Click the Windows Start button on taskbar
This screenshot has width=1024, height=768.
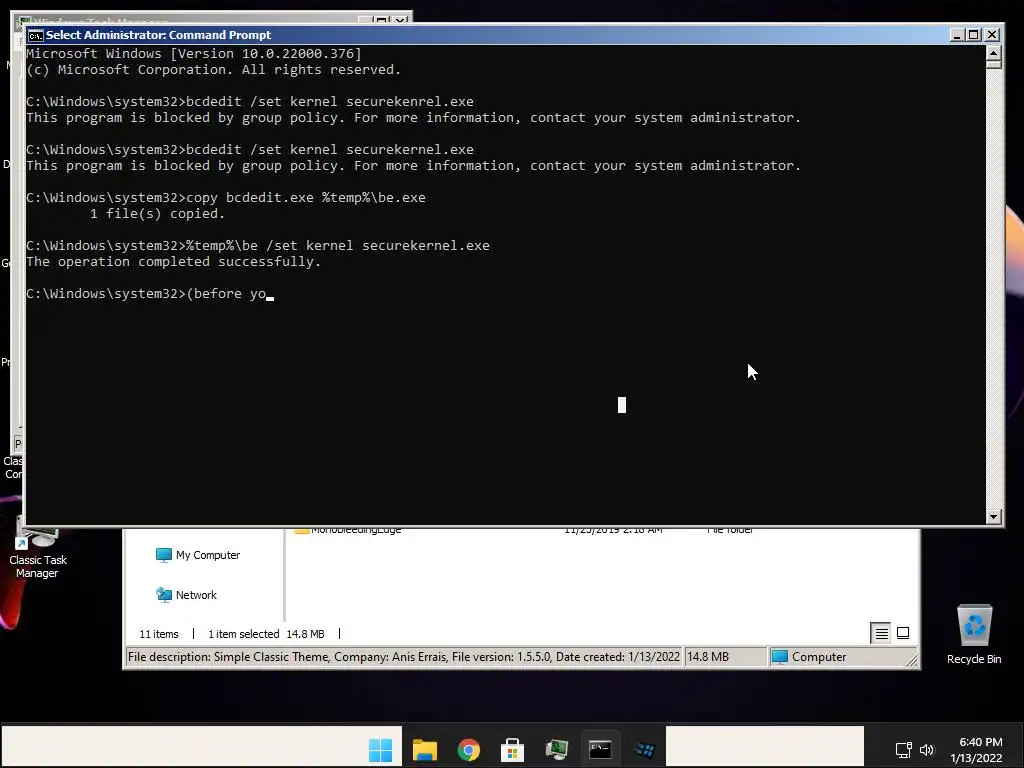point(381,750)
